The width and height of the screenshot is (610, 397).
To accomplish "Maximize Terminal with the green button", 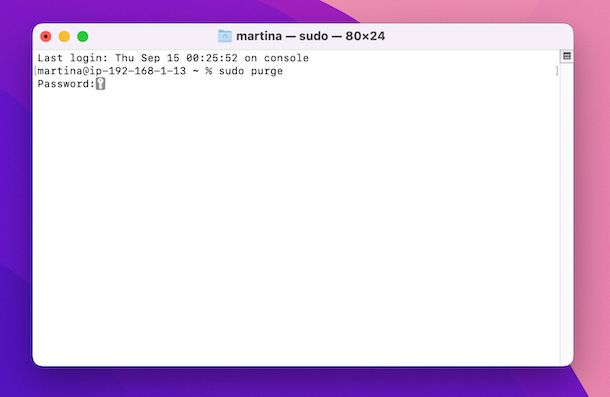I will tap(82, 37).
